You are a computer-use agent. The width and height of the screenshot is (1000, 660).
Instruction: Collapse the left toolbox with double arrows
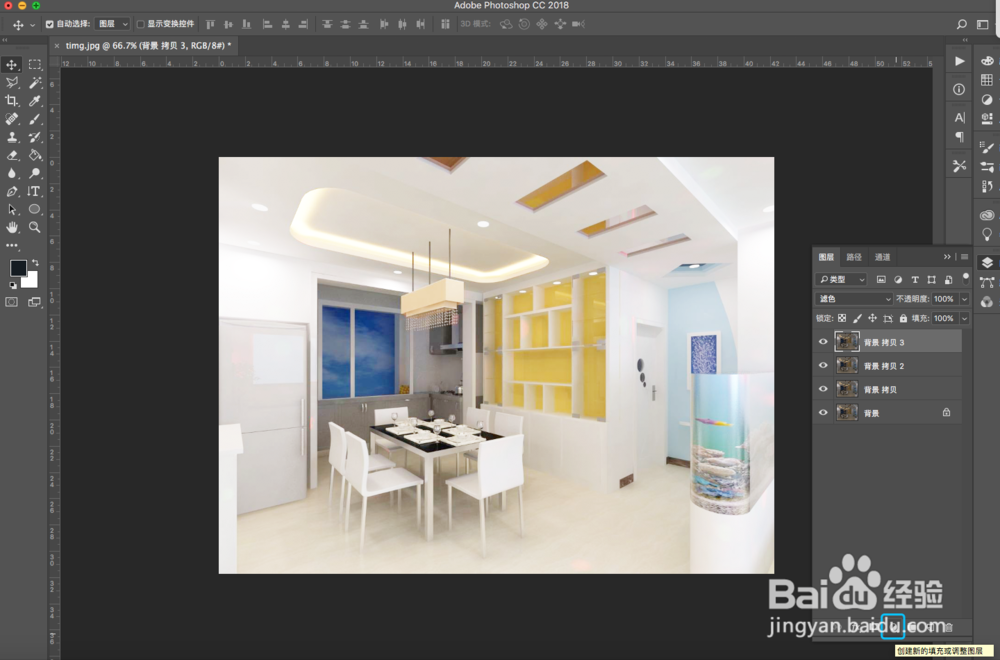[x=4, y=40]
